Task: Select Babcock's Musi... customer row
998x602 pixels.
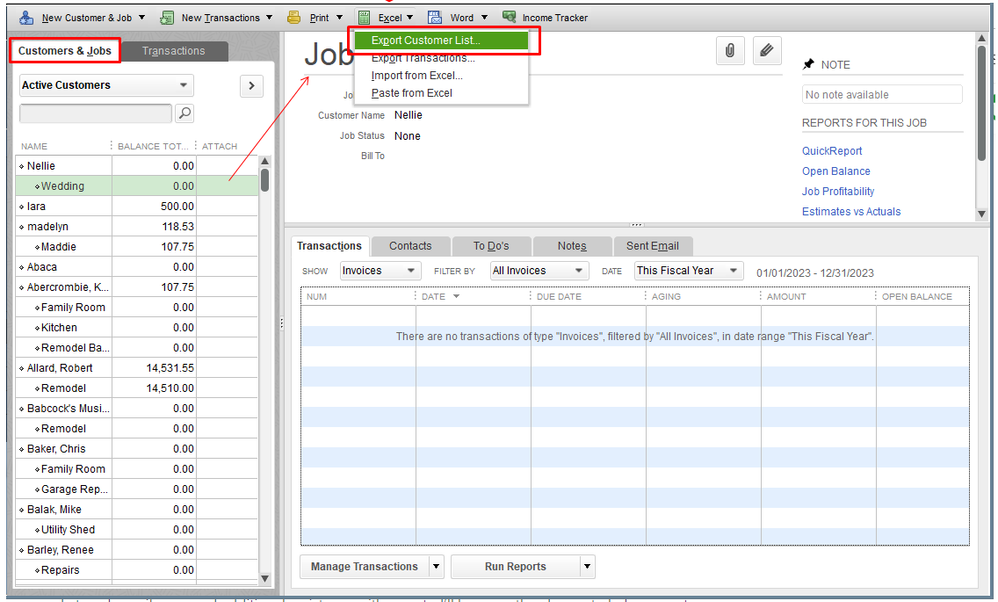Action: [x=137, y=409]
